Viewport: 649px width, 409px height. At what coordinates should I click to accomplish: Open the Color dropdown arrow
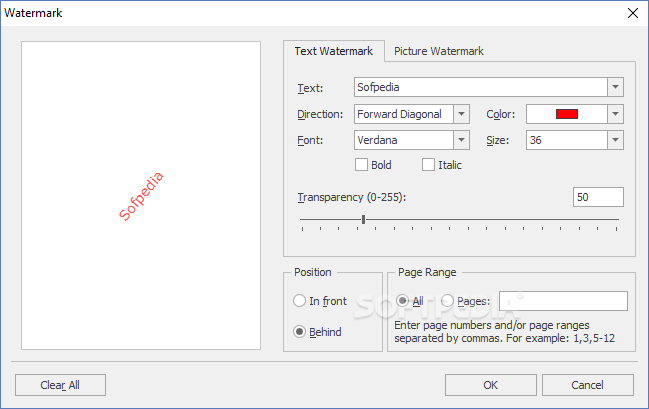[615, 114]
